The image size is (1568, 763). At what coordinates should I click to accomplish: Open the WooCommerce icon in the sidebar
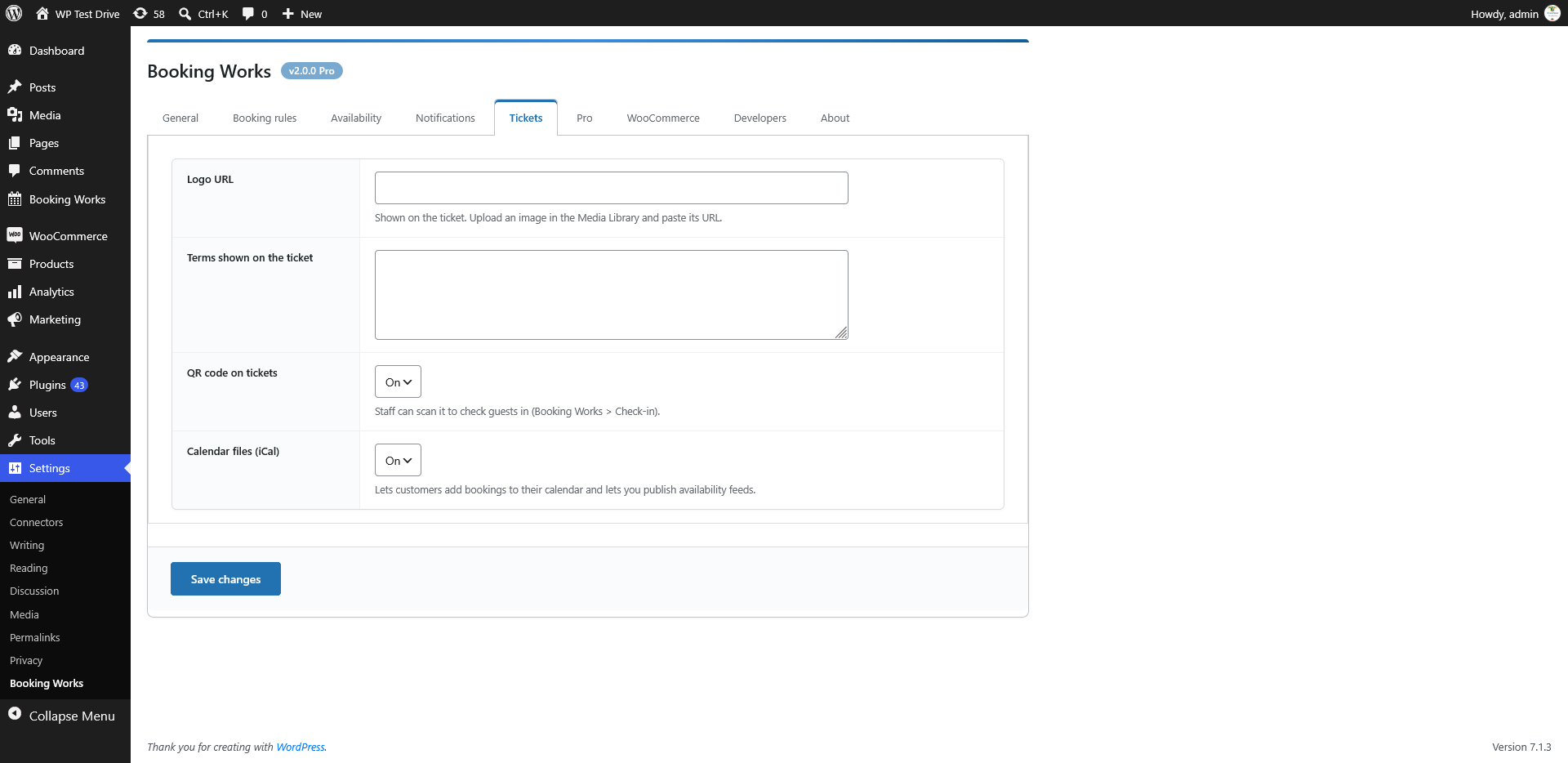pos(15,235)
